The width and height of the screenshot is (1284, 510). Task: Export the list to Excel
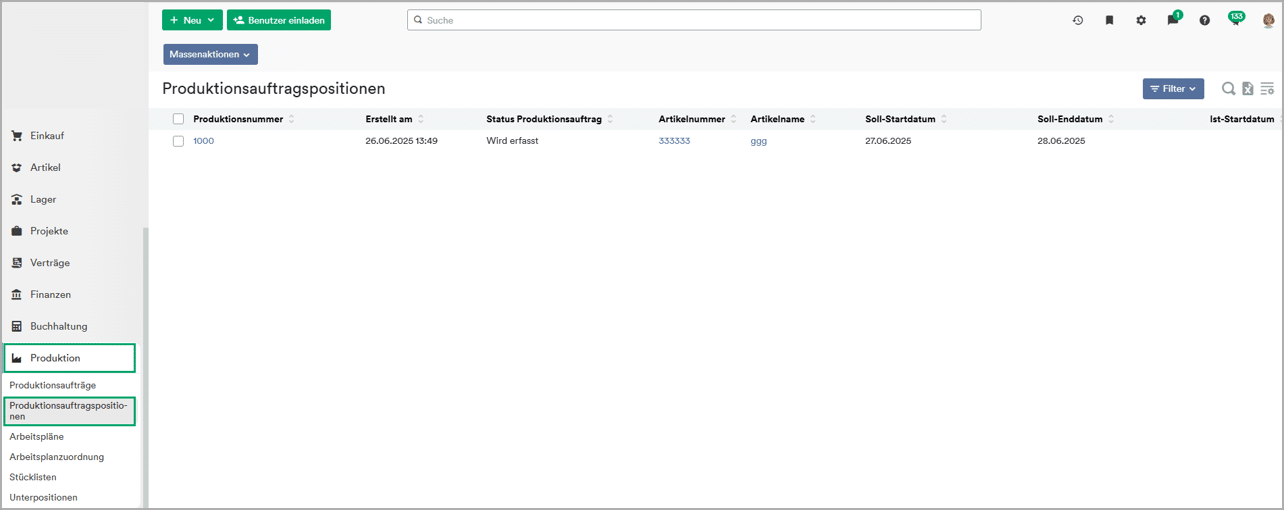[1248, 89]
